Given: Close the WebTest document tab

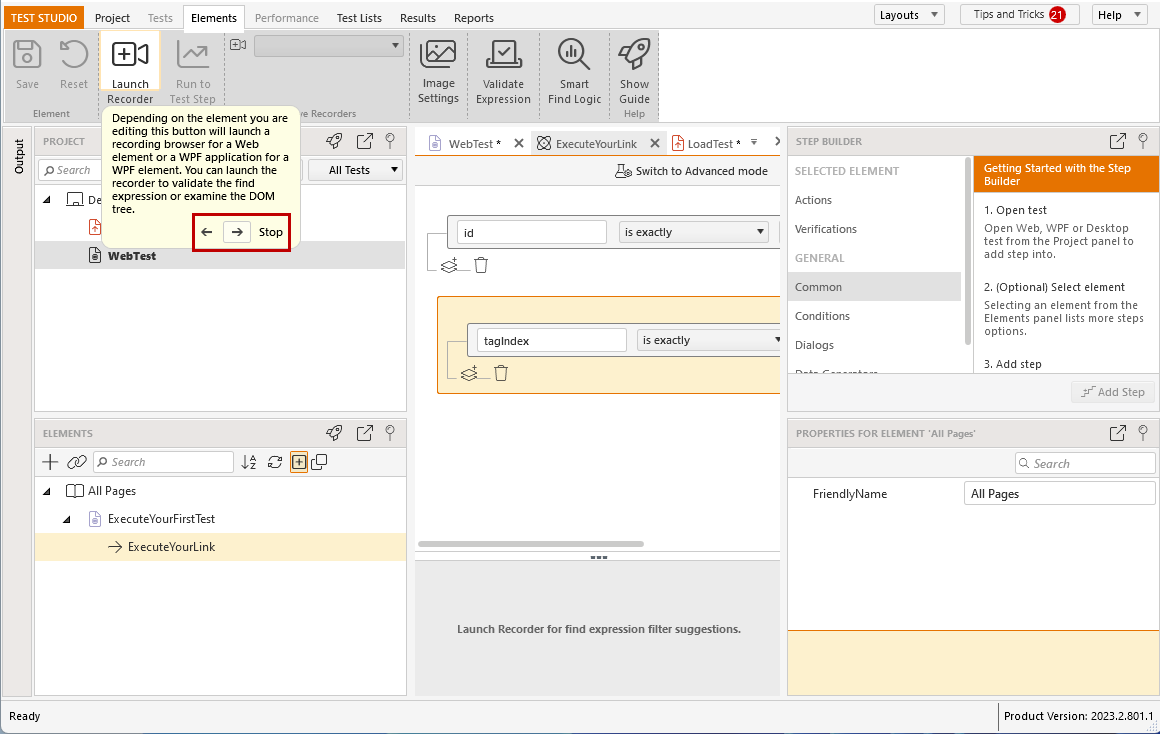Looking at the screenshot, I should [519, 144].
